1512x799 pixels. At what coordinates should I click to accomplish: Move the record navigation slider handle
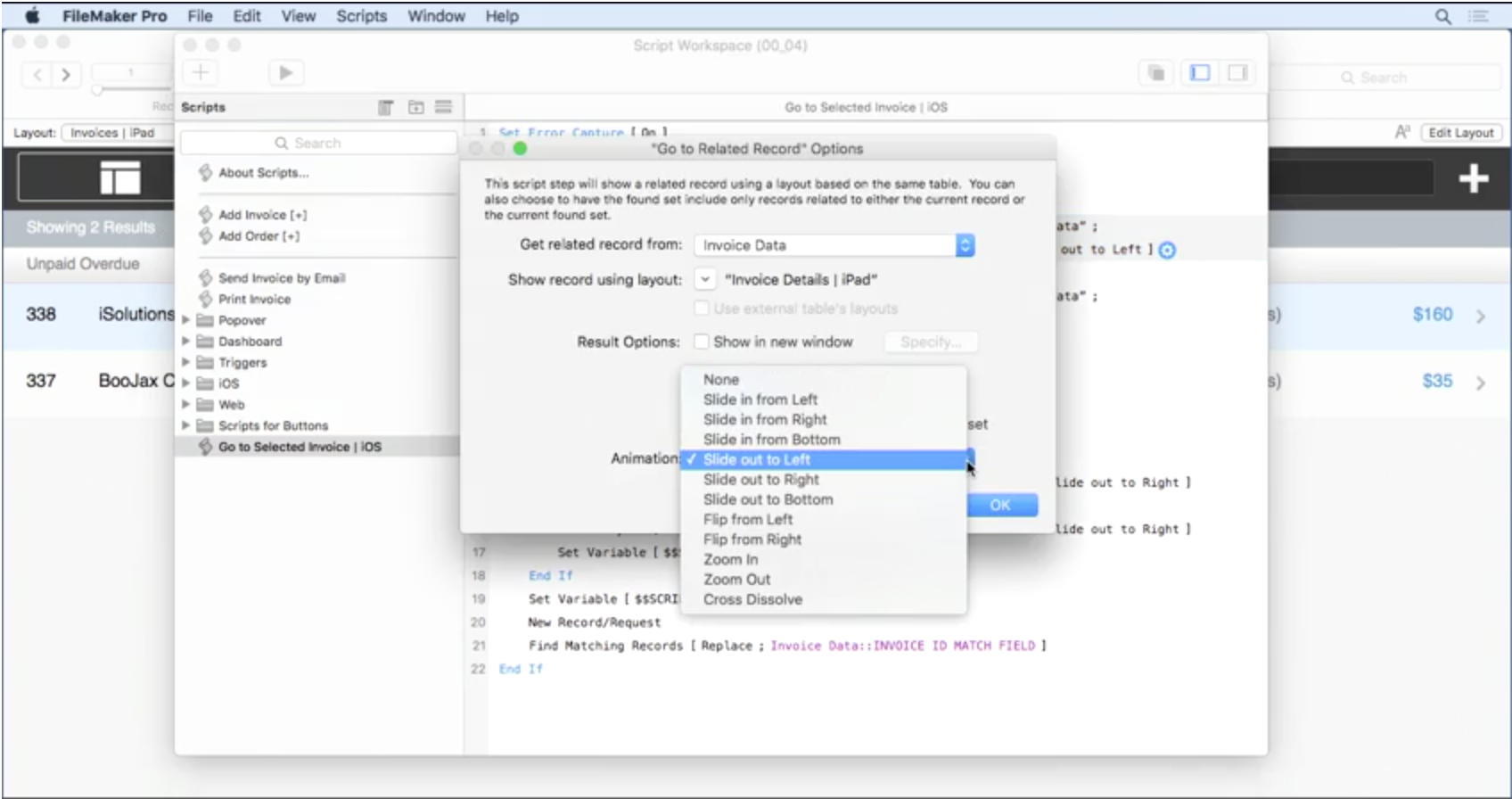[97, 90]
